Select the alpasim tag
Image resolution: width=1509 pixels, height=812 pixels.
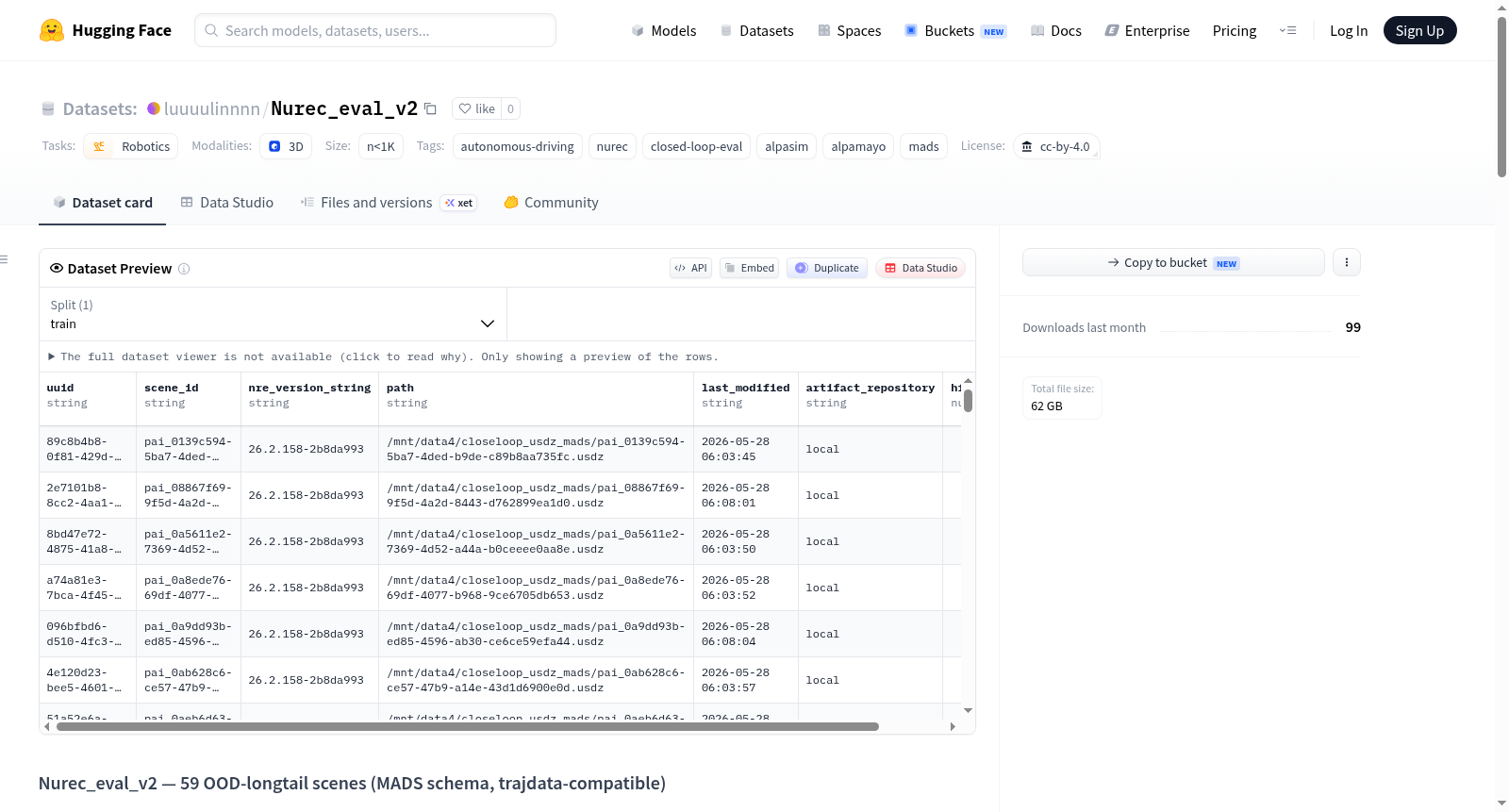pyautogui.click(x=787, y=146)
